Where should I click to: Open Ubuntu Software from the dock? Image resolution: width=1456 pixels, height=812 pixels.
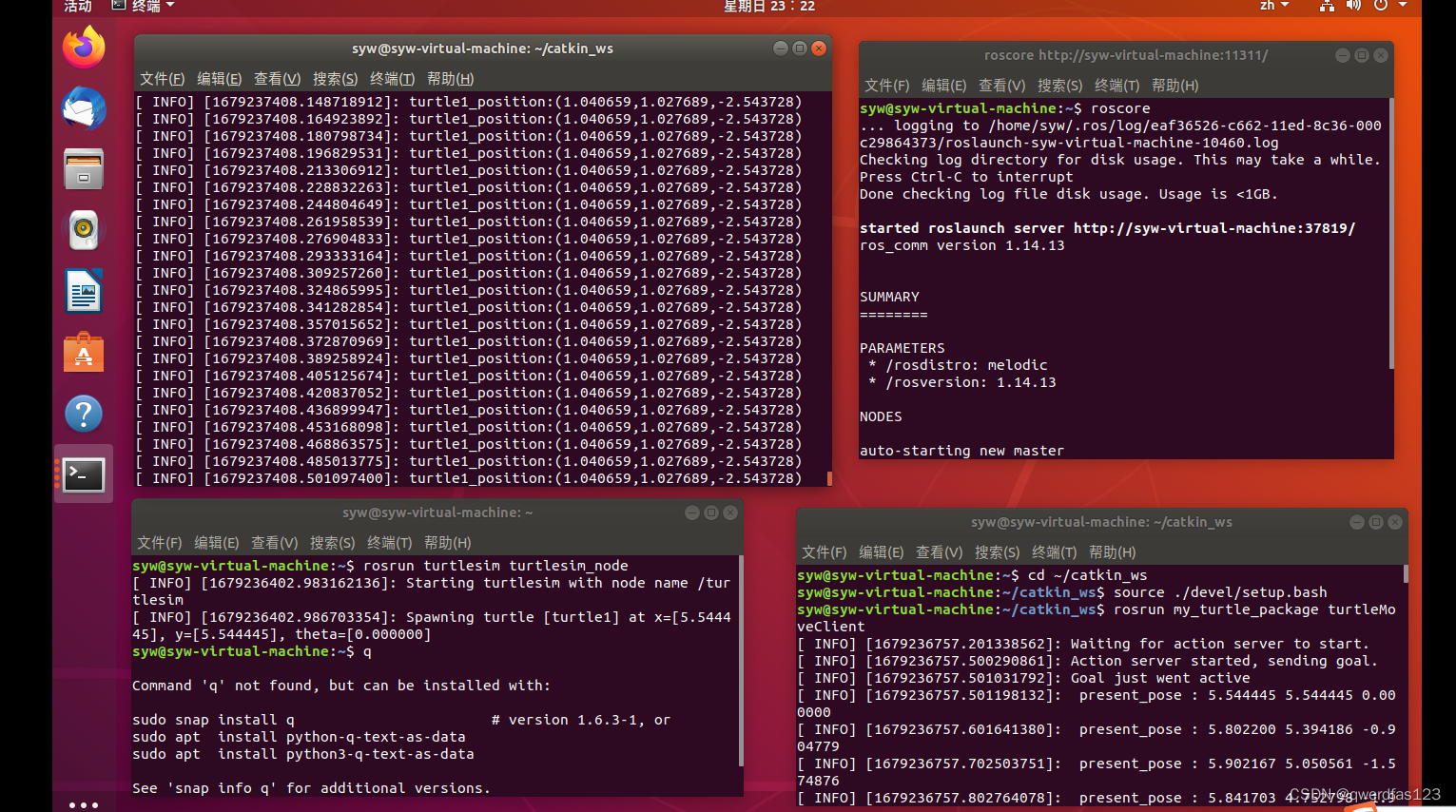coord(84,352)
